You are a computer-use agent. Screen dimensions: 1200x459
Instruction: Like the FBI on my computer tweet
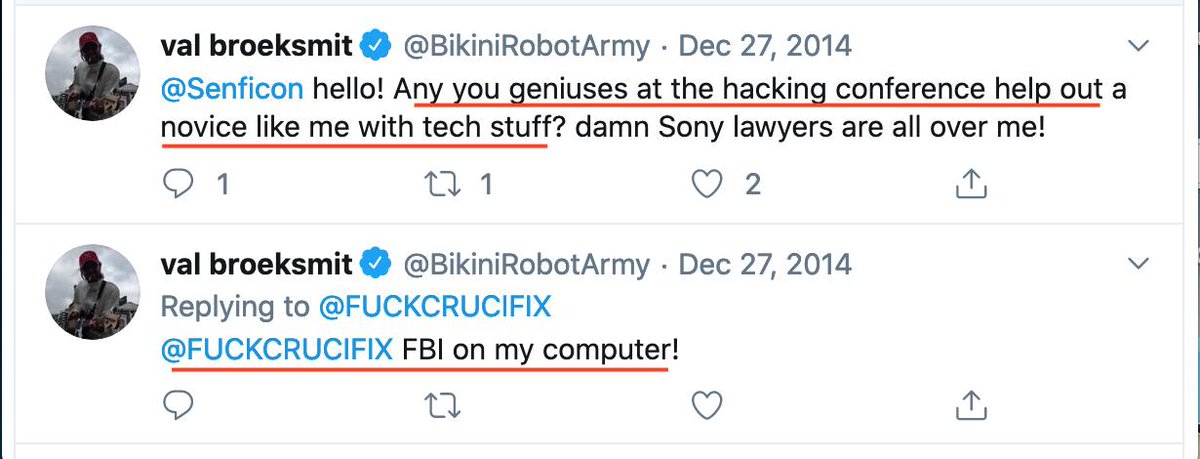tap(707, 404)
